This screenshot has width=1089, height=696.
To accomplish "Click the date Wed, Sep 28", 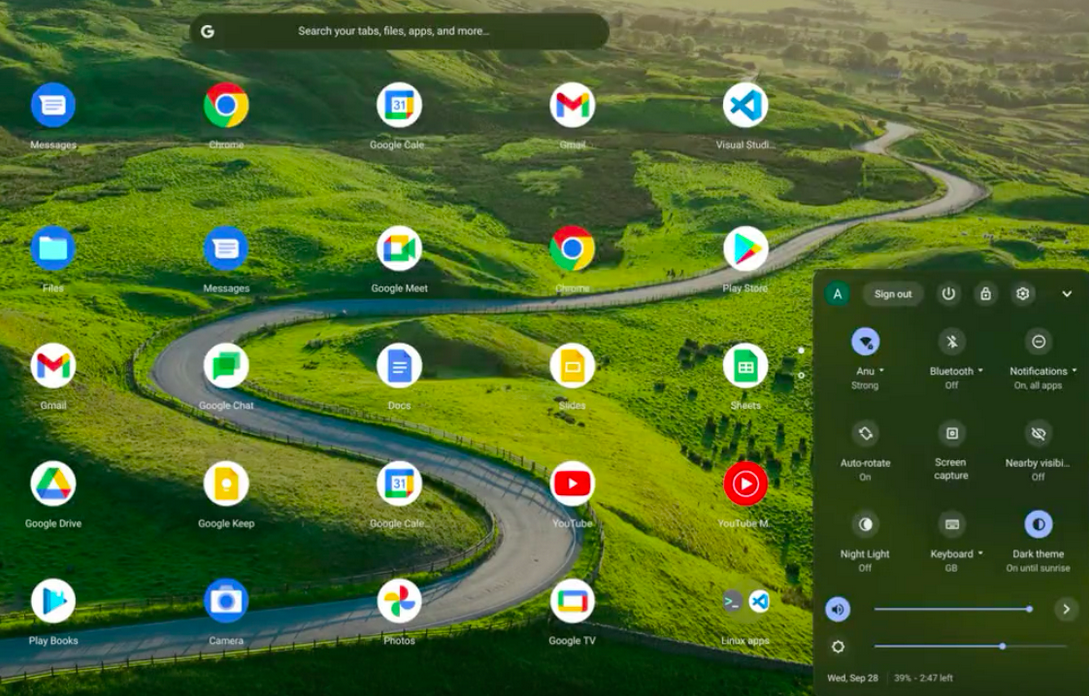I will [x=852, y=678].
